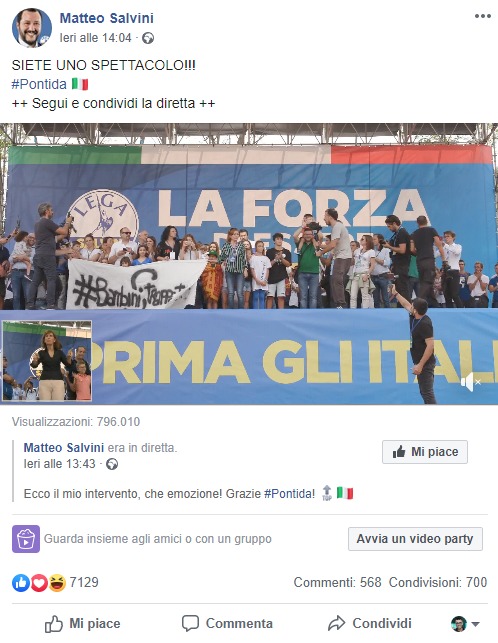Open Matteo Salvini name link in header

[107, 18]
